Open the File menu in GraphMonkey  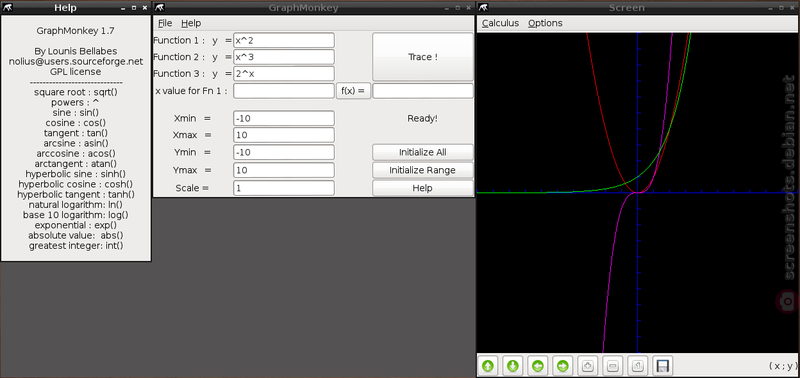tap(165, 23)
